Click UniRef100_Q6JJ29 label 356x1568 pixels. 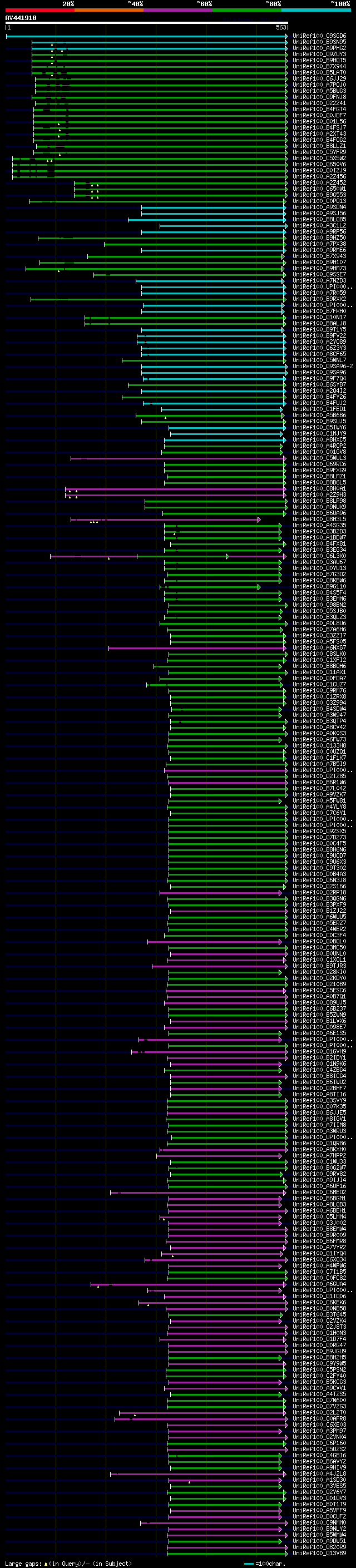(319, 79)
